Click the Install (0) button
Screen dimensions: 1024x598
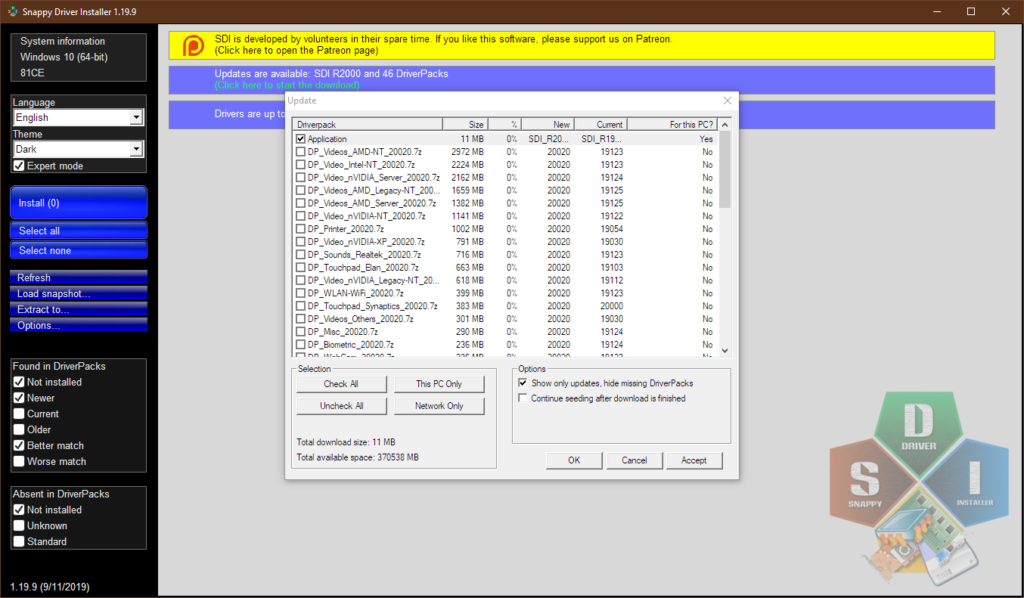[x=78, y=202]
